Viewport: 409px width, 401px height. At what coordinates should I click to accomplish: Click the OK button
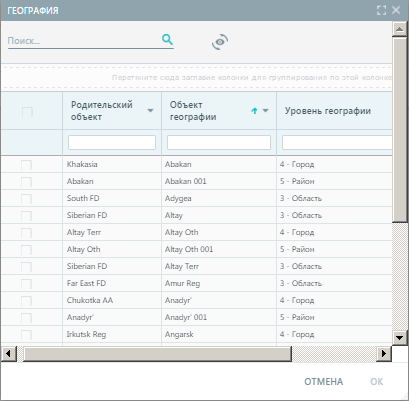point(377,382)
